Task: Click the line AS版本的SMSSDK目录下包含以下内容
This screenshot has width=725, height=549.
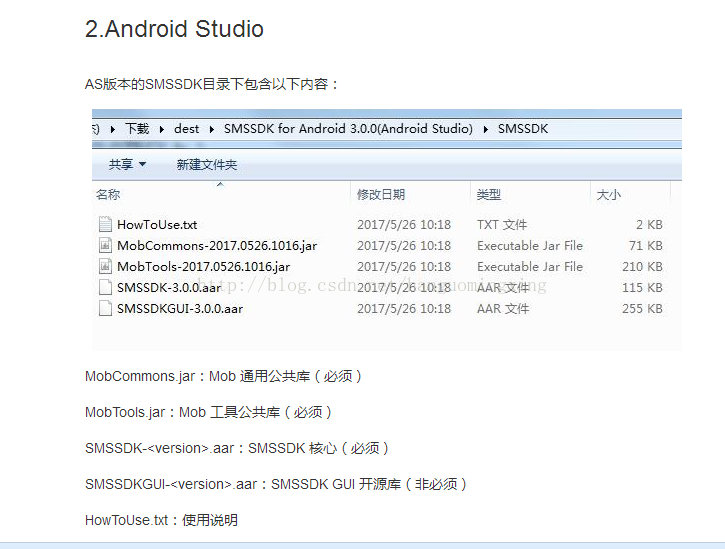Action: [x=212, y=84]
